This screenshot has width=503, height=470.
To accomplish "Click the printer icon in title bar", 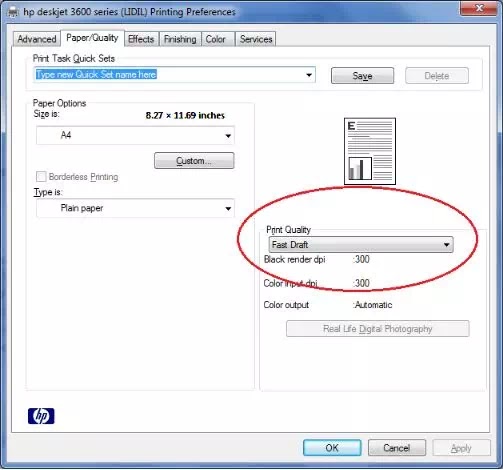I will coord(13,12).
